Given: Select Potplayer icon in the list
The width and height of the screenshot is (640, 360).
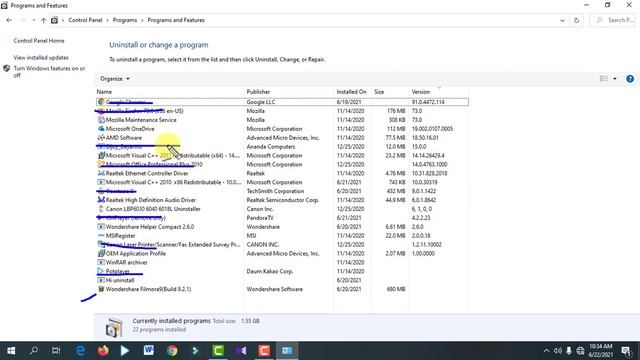Looking at the screenshot, I should coord(101,271).
